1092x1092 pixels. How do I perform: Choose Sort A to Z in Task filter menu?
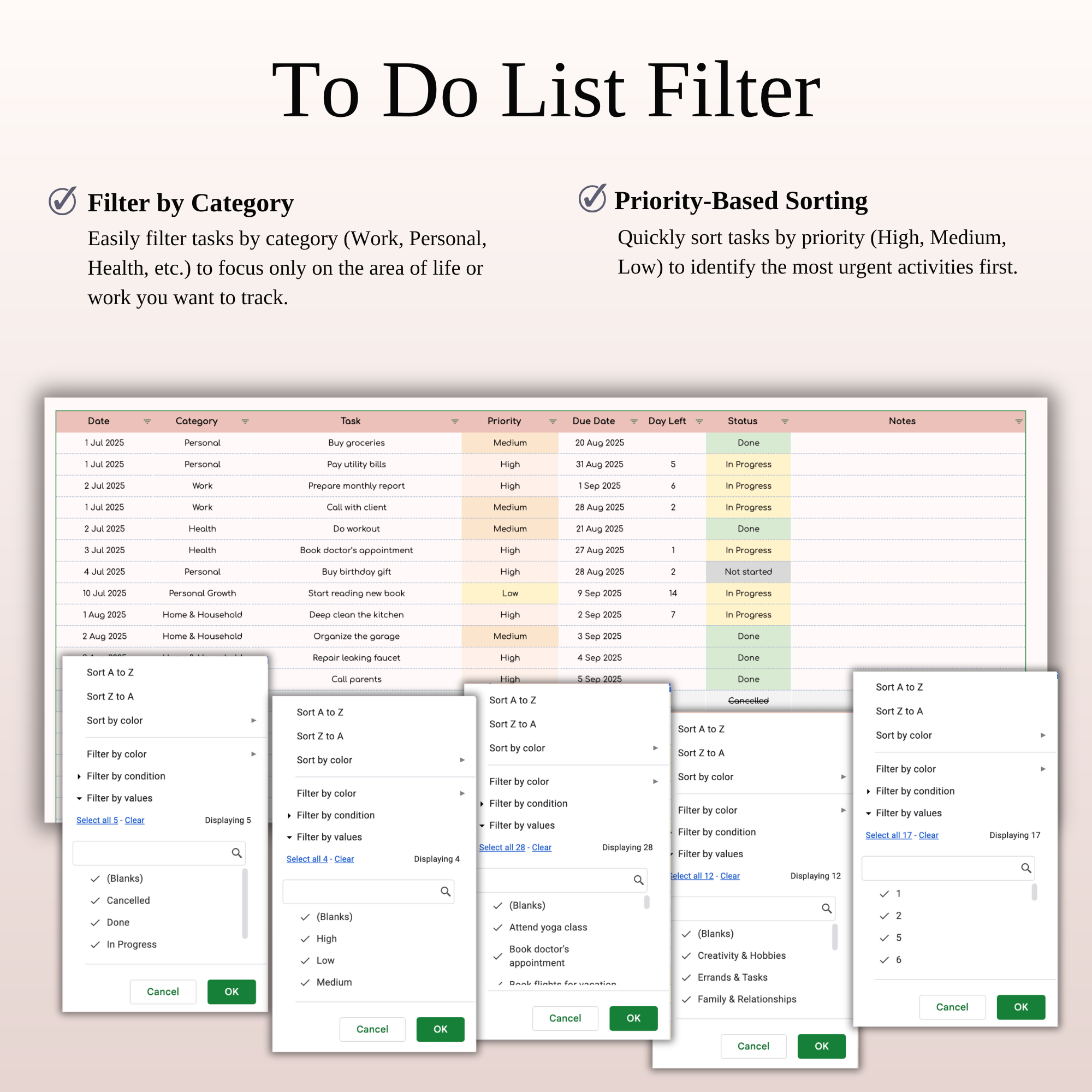(x=512, y=701)
